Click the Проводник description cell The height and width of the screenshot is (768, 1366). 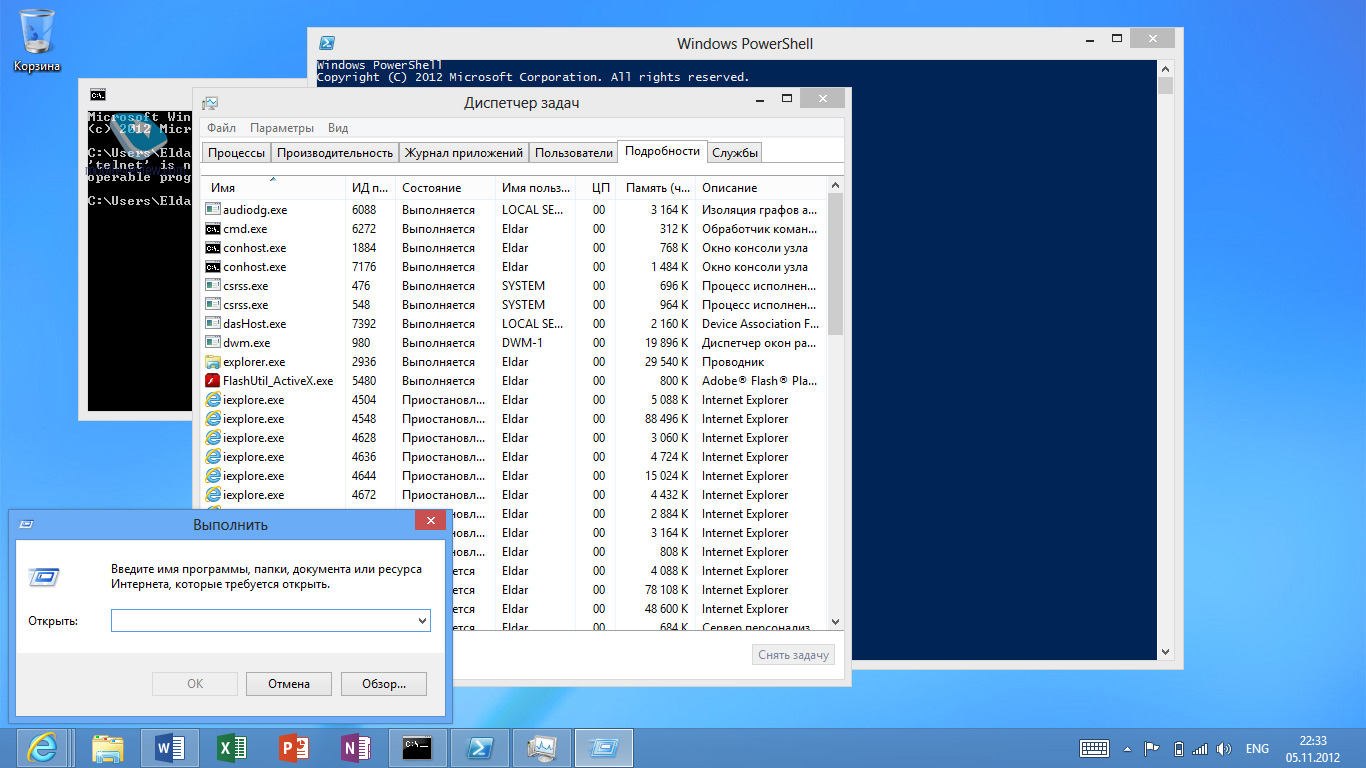[733, 362]
